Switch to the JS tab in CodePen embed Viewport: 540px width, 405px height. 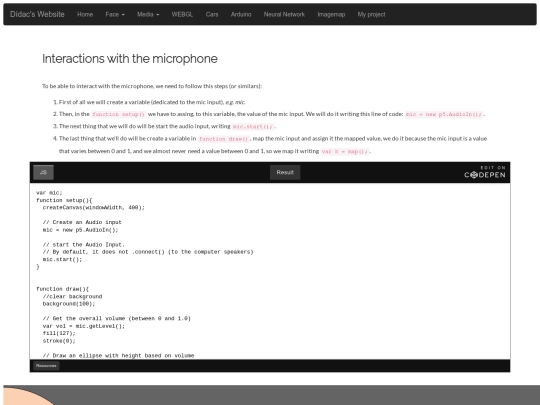(43, 172)
